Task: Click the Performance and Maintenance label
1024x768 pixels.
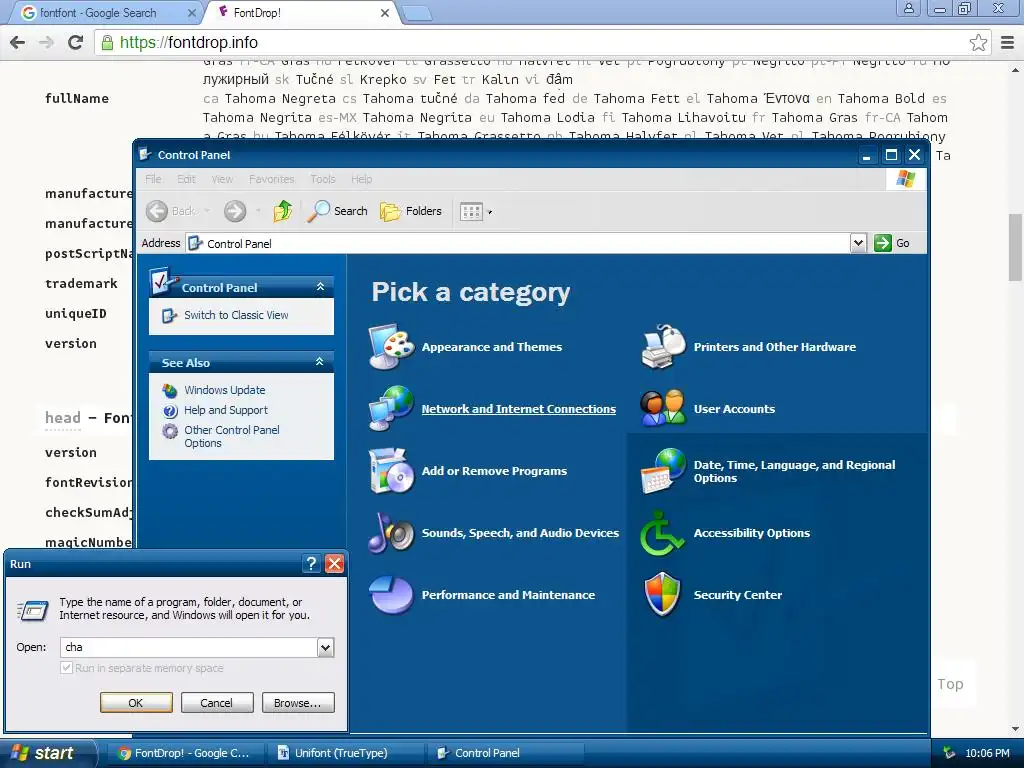Action: tap(508, 595)
